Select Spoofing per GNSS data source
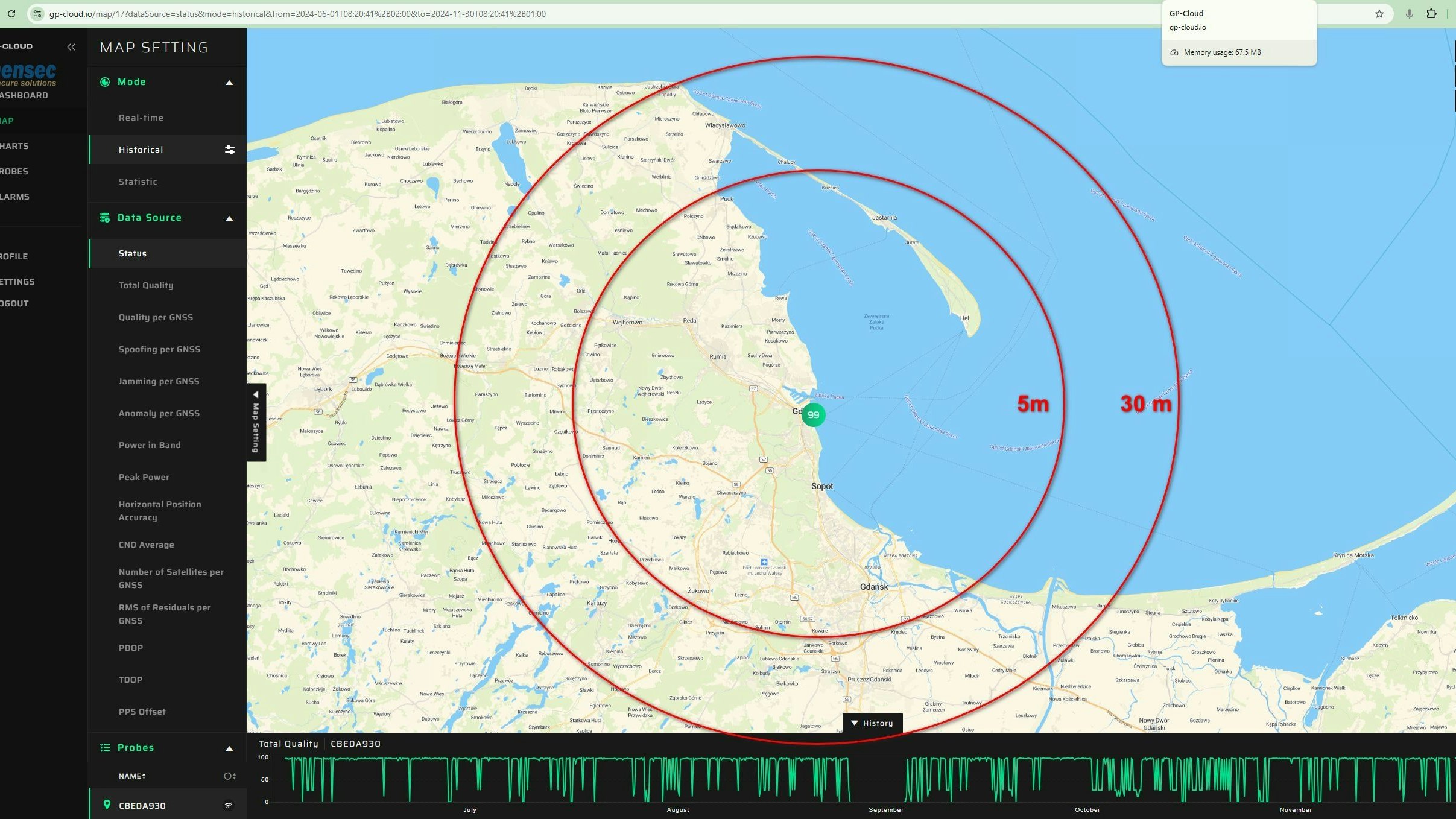Image resolution: width=1456 pixels, height=819 pixels. (159, 349)
